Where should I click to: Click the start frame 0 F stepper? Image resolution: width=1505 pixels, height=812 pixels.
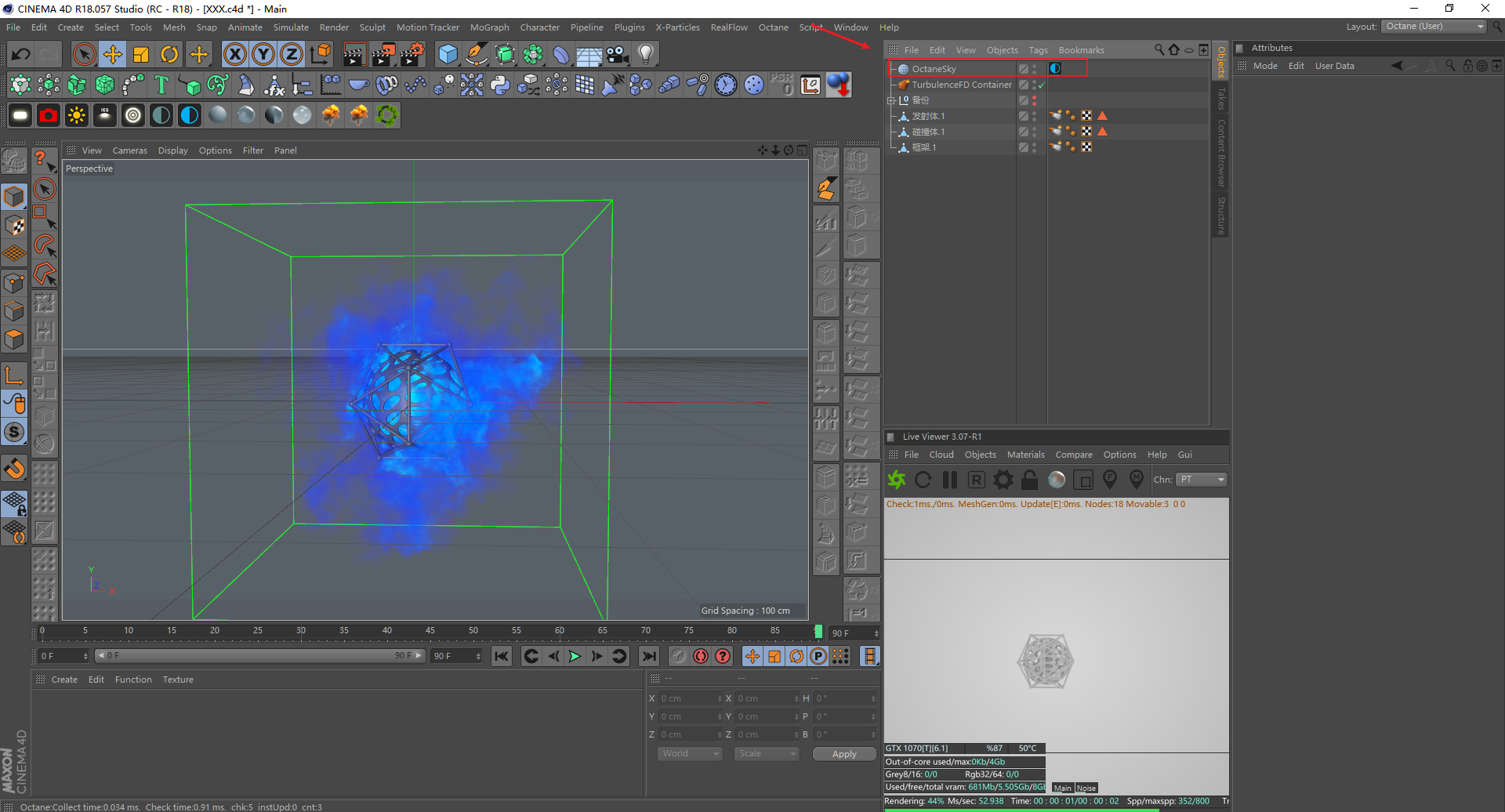pyautogui.click(x=85, y=656)
